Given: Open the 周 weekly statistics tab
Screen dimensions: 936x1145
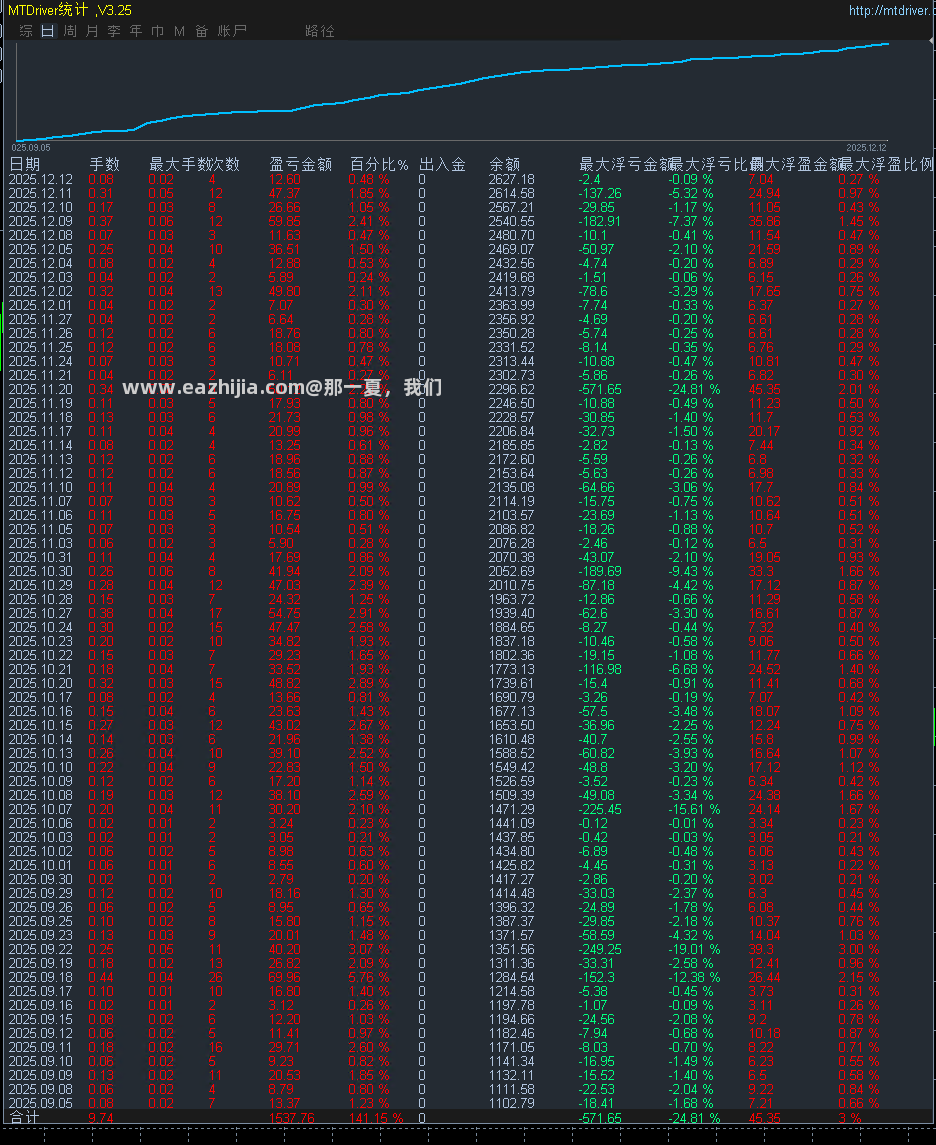Looking at the screenshot, I should pos(70,31).
